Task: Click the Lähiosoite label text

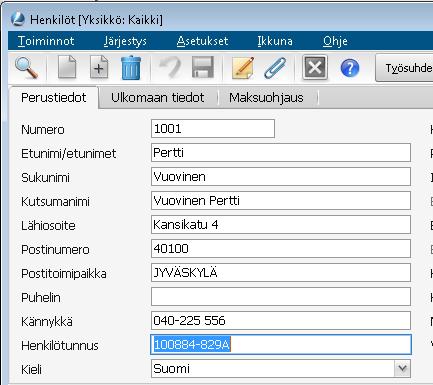Action: tap(48, 226)
